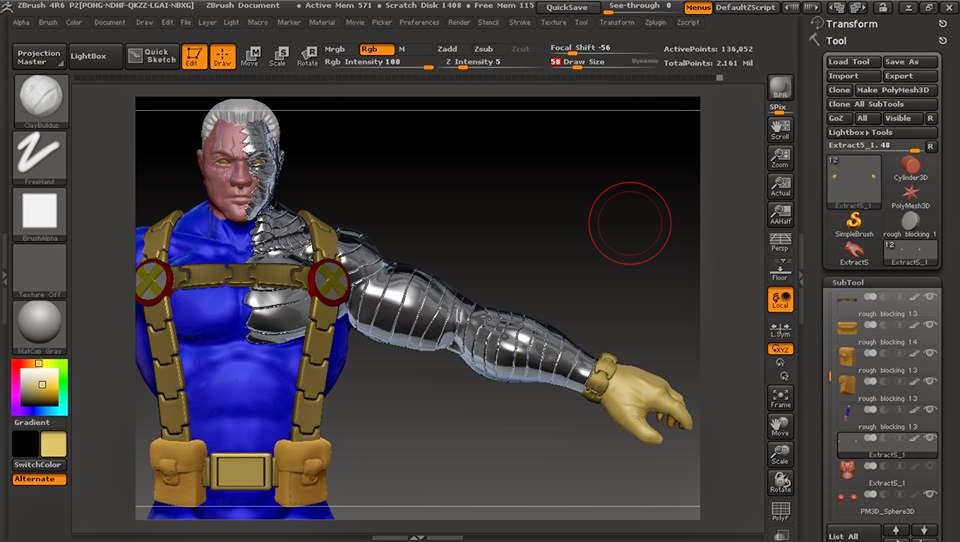Toggle Zadd sculpt mode
The height and width of the screenshot is (542, 960).
pos(447,49)
